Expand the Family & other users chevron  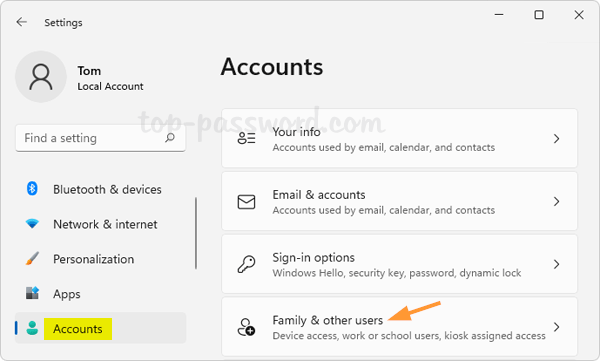[556, 327]
